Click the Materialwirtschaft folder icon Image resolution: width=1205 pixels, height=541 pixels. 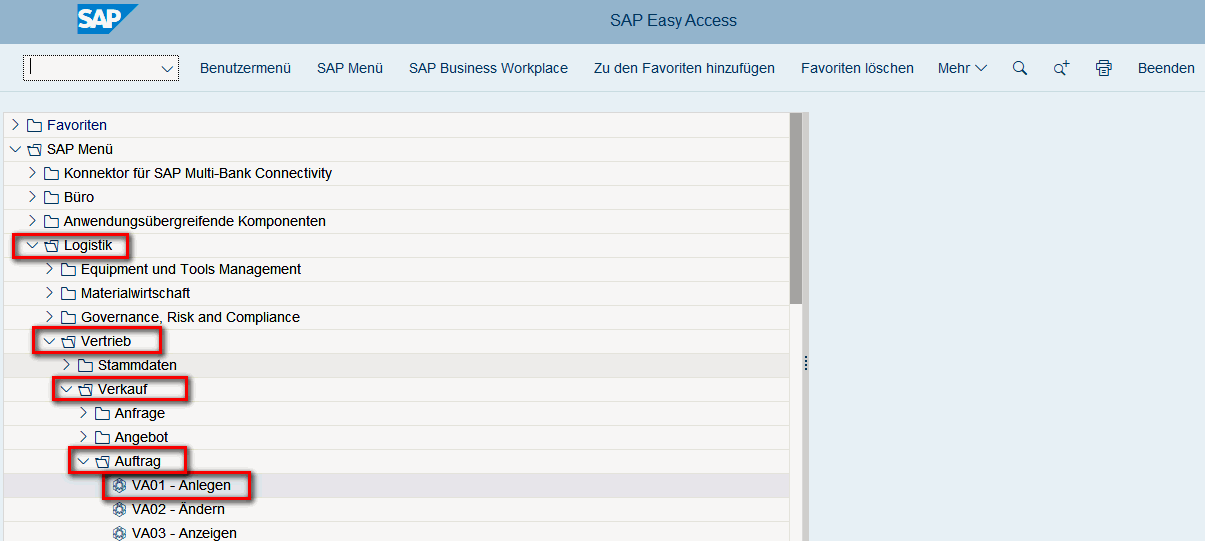(x=68, y=293)
